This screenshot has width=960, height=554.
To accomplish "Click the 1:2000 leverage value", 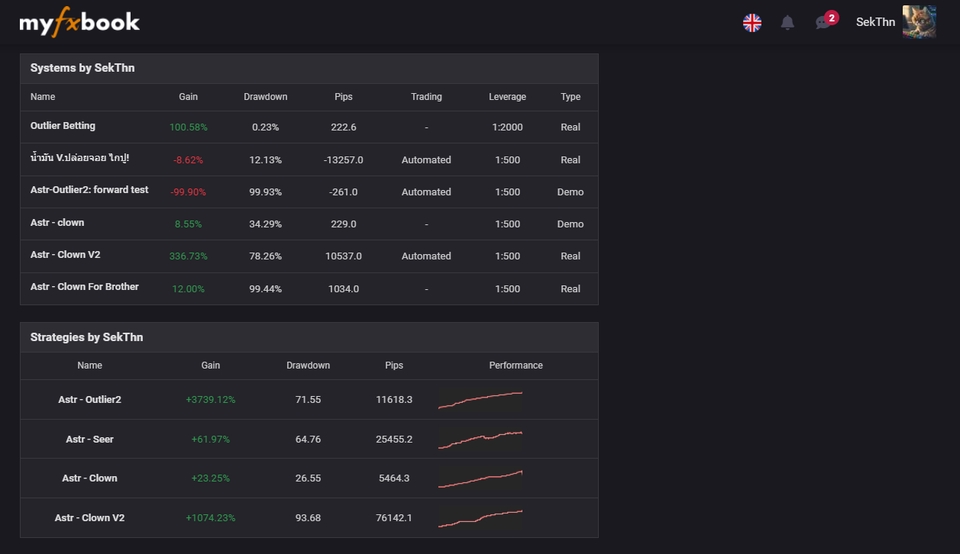I will pyautogui.click(x=507, y=127).
